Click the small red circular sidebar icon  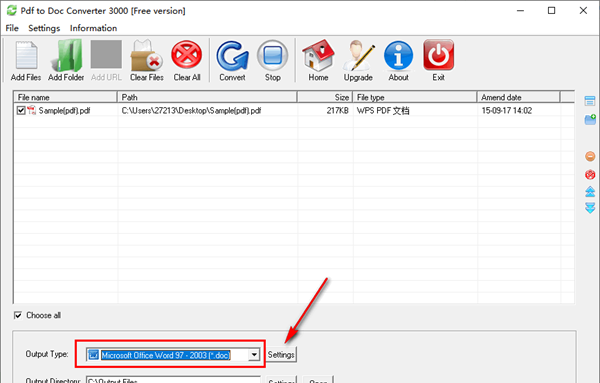click(590, 174)
